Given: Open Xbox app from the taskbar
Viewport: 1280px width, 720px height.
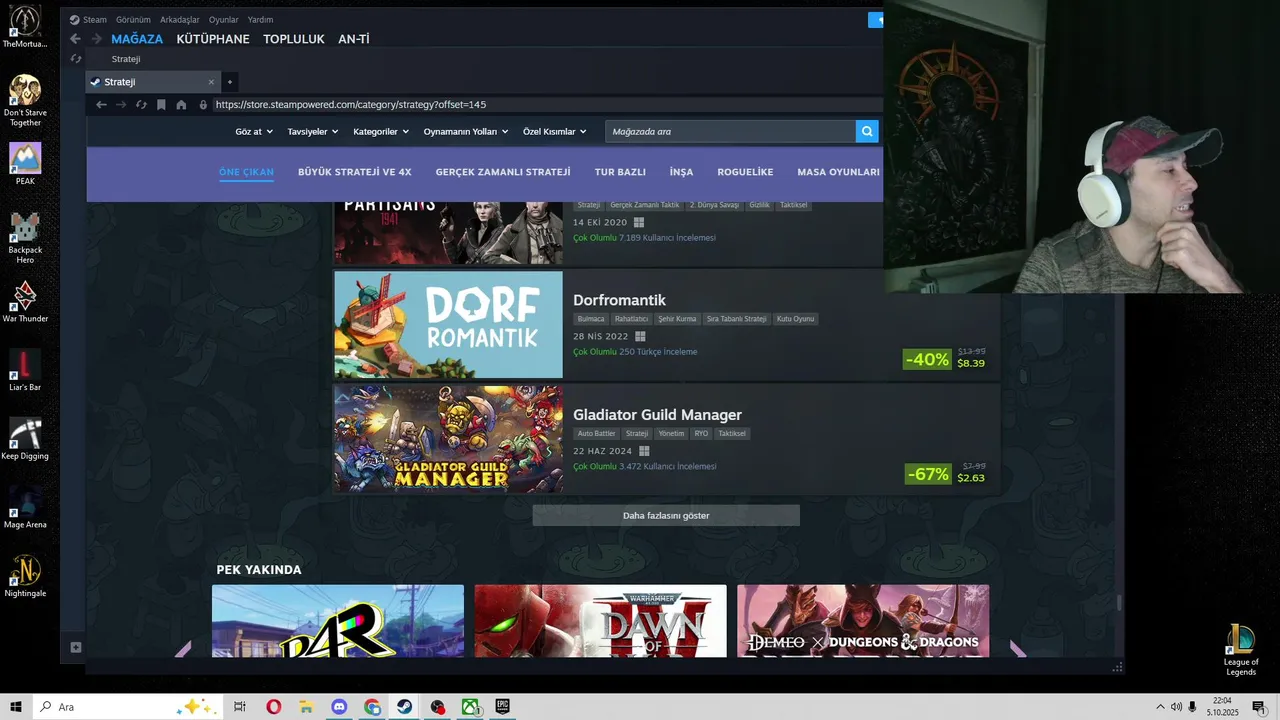Looking at the screenshot, I should [x=470, y=707].
